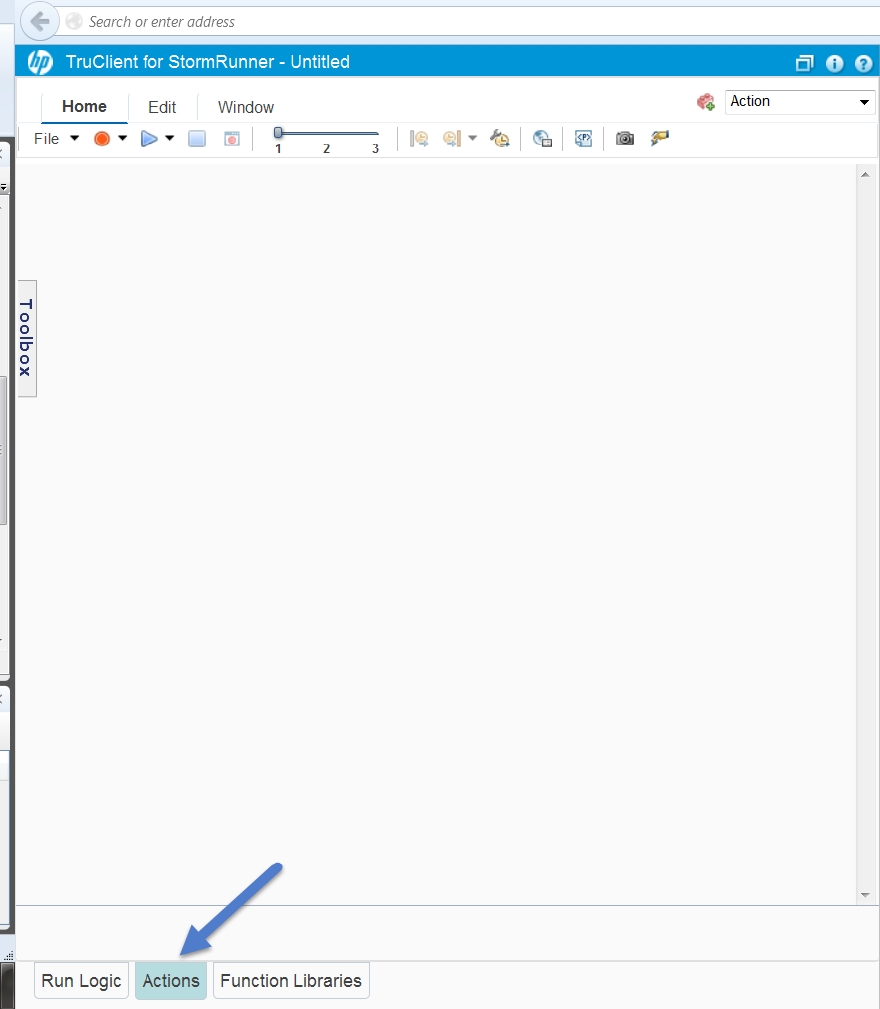Click the scroll up arrow of script pane

pyautogui.click(x=865, y=174)
